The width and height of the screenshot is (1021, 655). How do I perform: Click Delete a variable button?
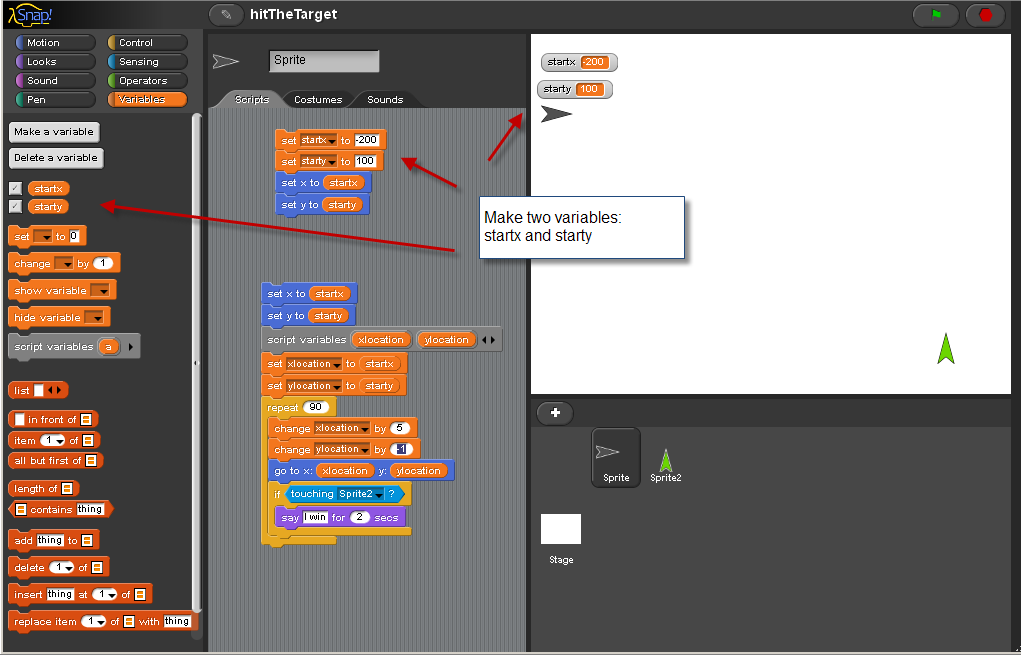tap(56, 158)
